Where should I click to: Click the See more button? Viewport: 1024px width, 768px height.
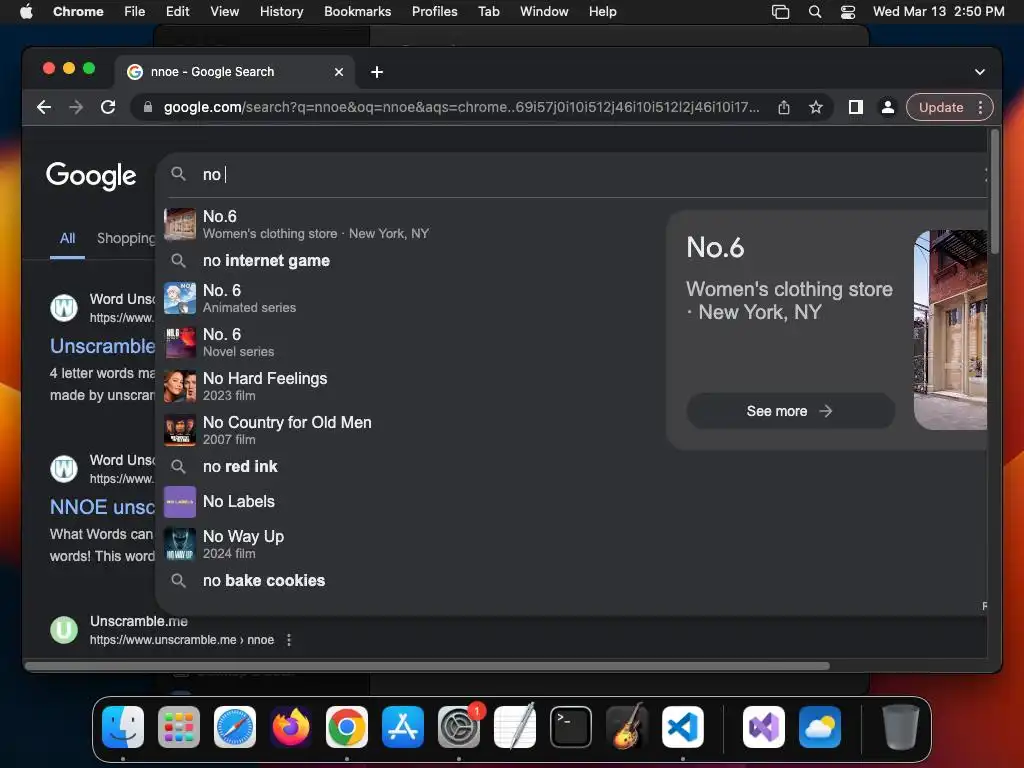pos(790,411)
